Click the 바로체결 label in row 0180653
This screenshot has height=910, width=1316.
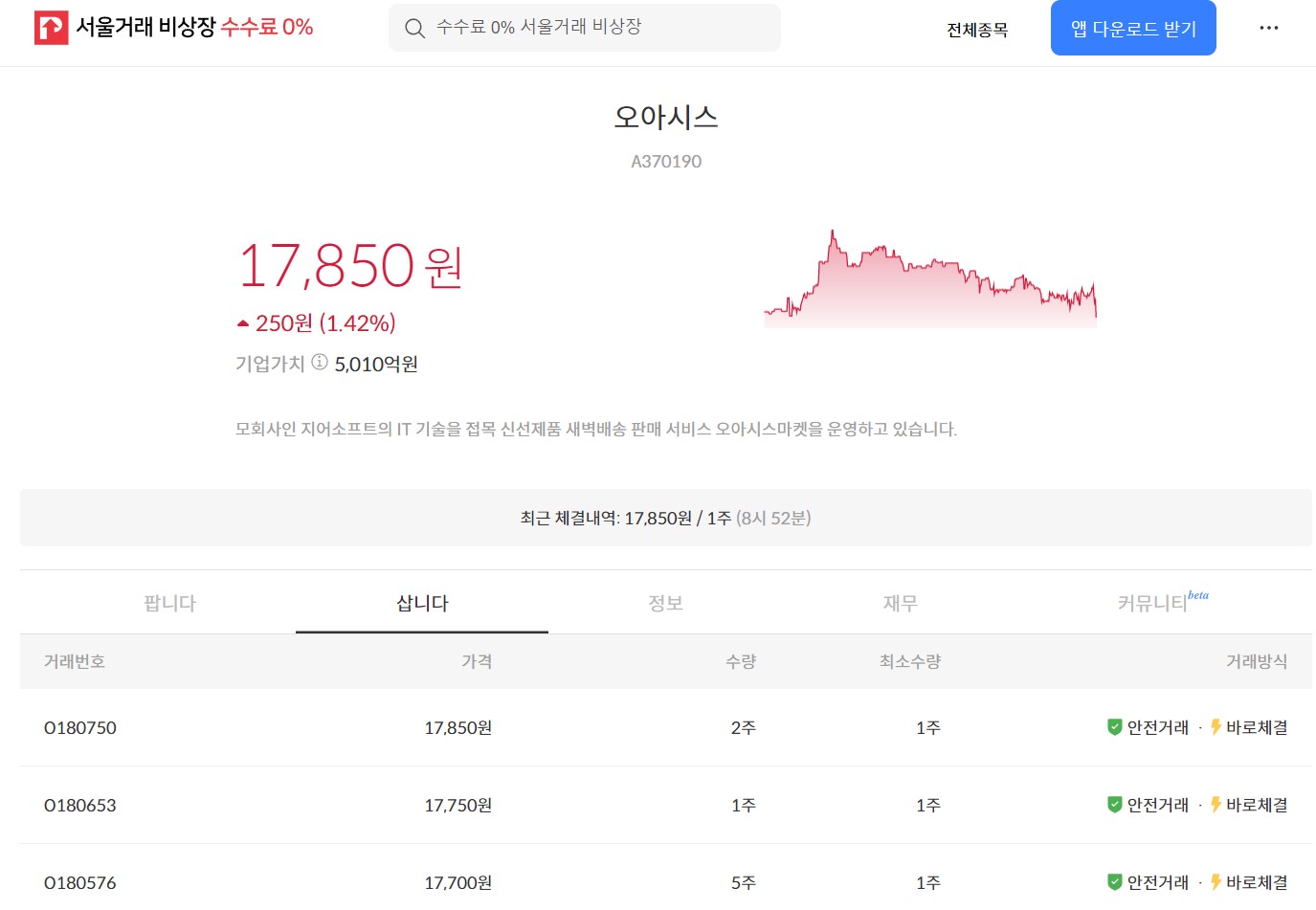[1257, 805]
